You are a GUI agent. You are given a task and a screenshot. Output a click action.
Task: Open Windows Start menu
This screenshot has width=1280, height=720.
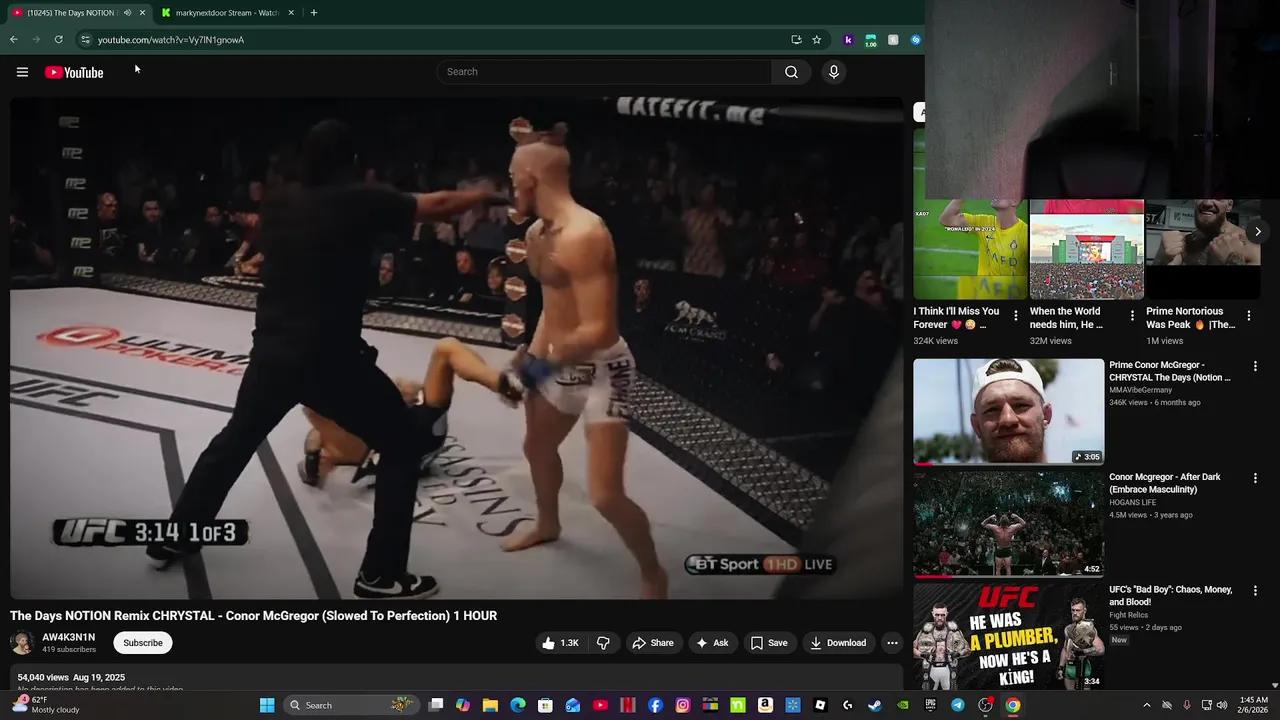coord(267,705)
